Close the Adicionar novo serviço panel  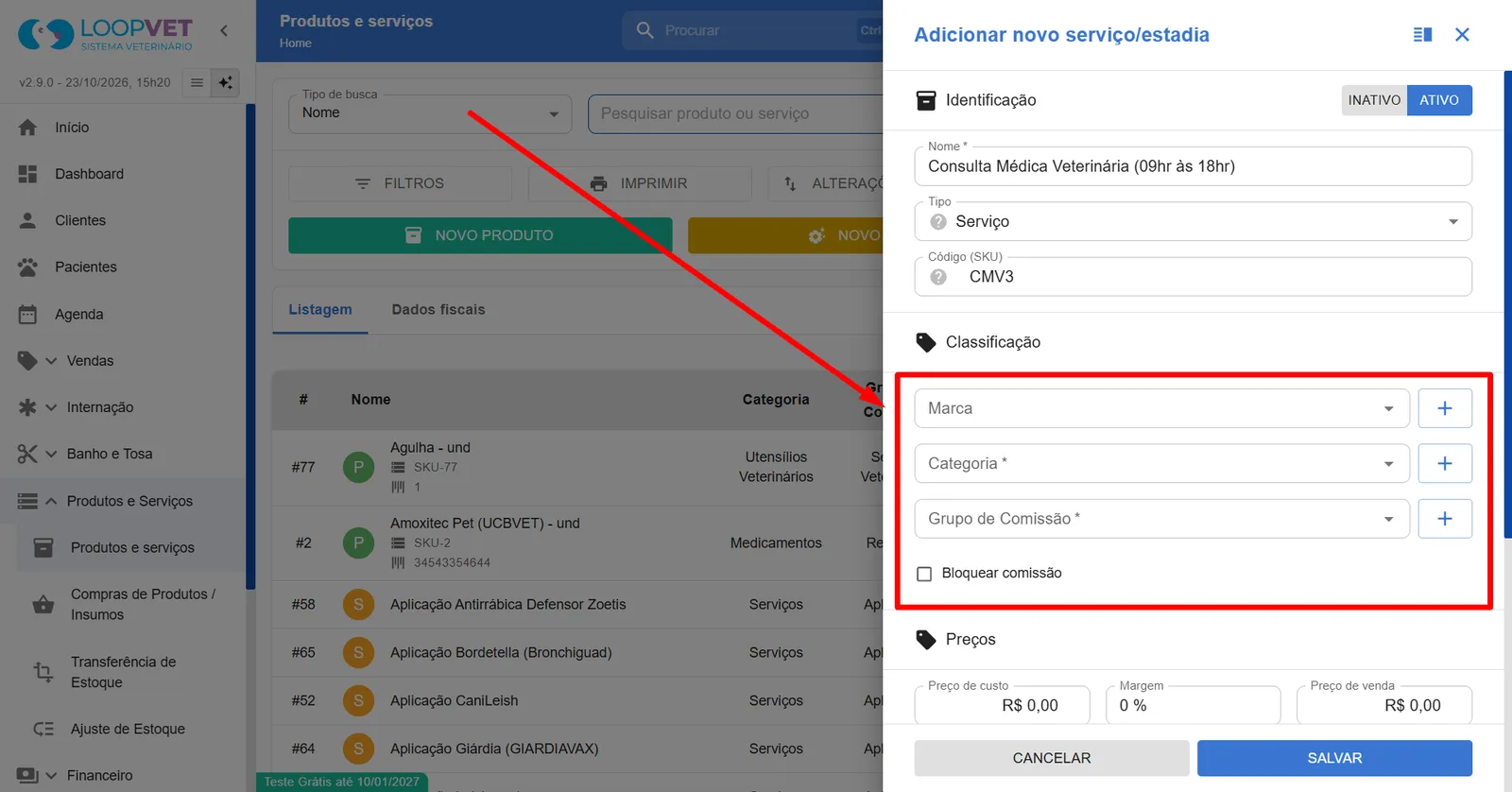tap(1462, 35)
